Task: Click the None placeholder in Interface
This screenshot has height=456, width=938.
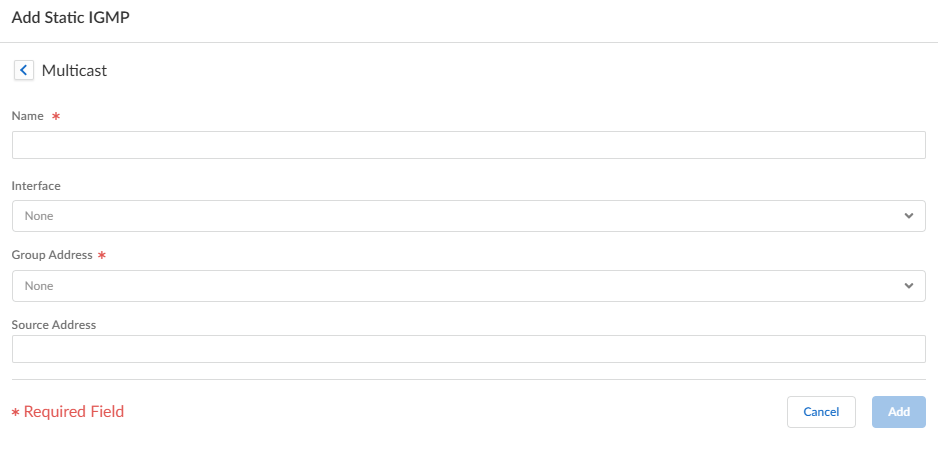Action: [39, 216]
